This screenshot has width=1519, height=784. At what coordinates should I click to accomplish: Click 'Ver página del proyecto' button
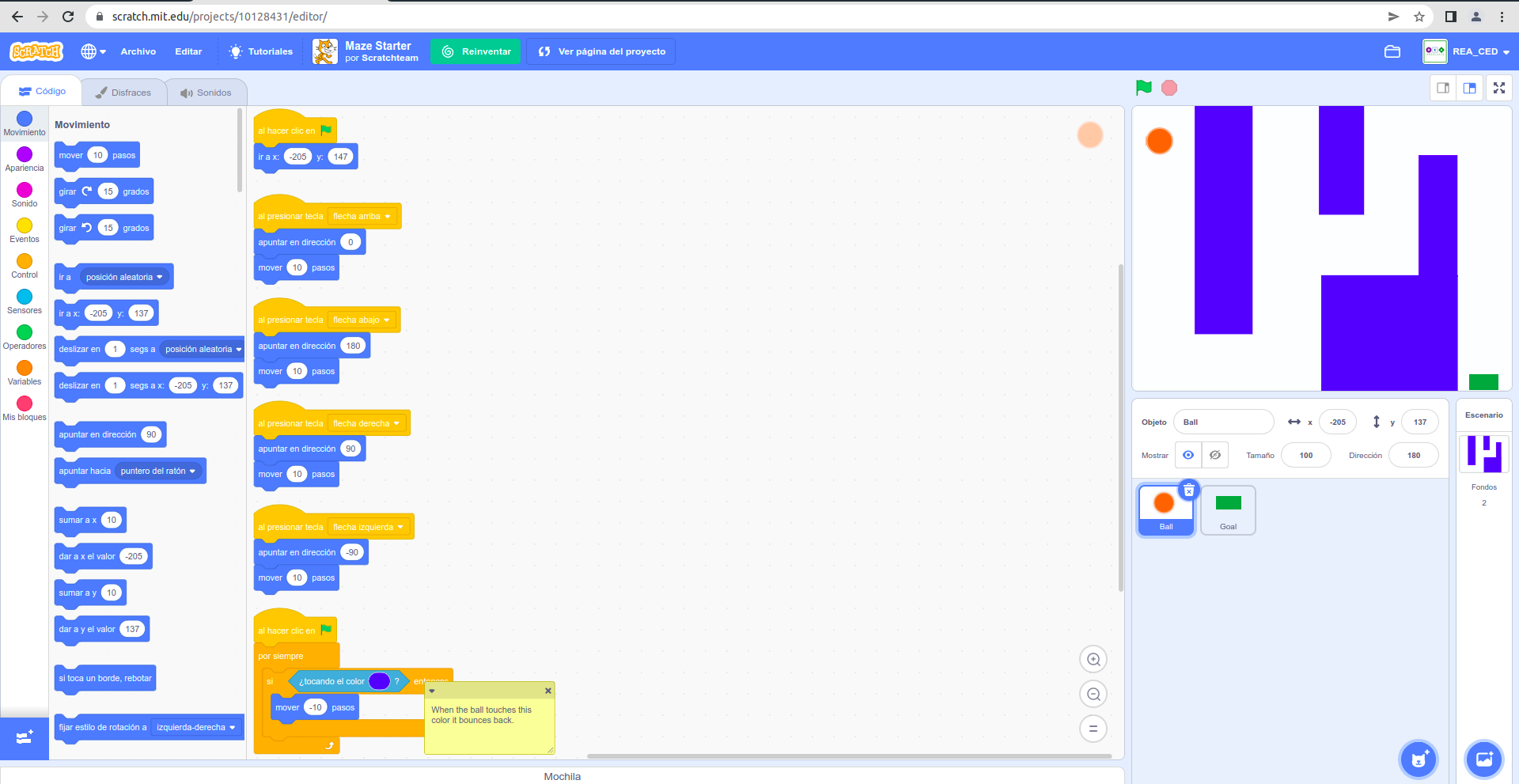pyautogui.click(x=601, y=51)
